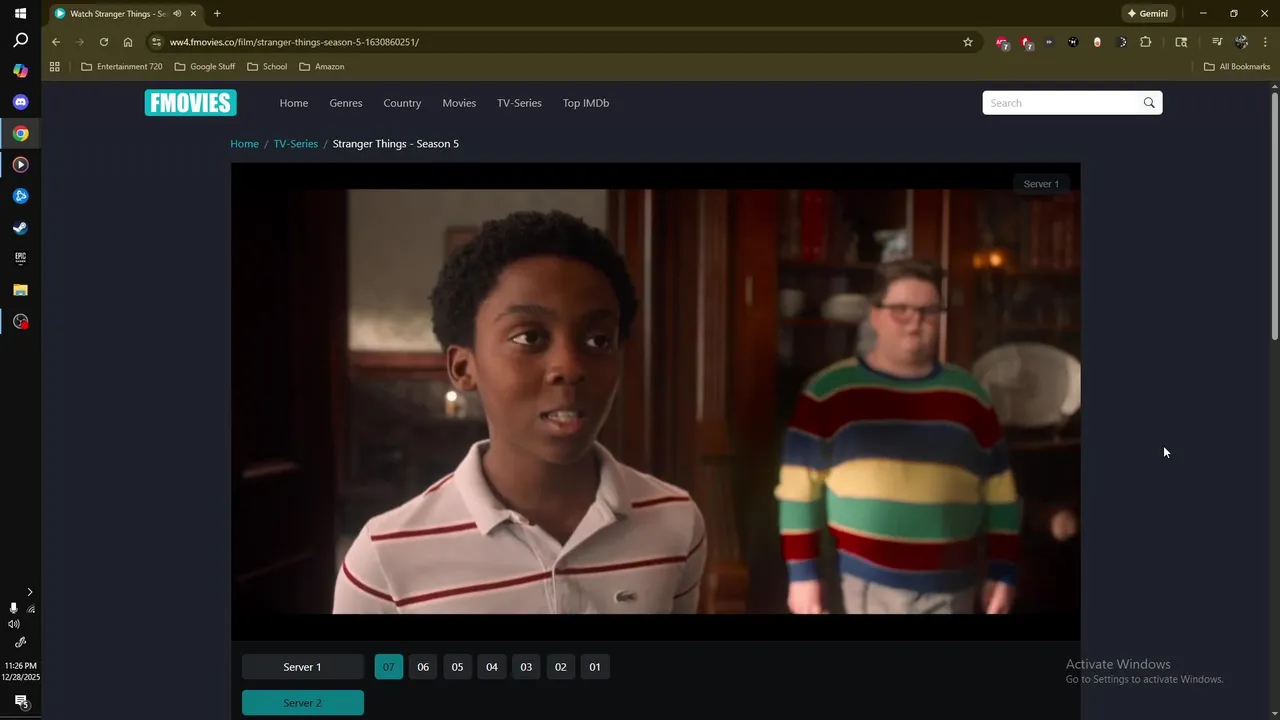Open Genres menu

[x=346, y=103]
